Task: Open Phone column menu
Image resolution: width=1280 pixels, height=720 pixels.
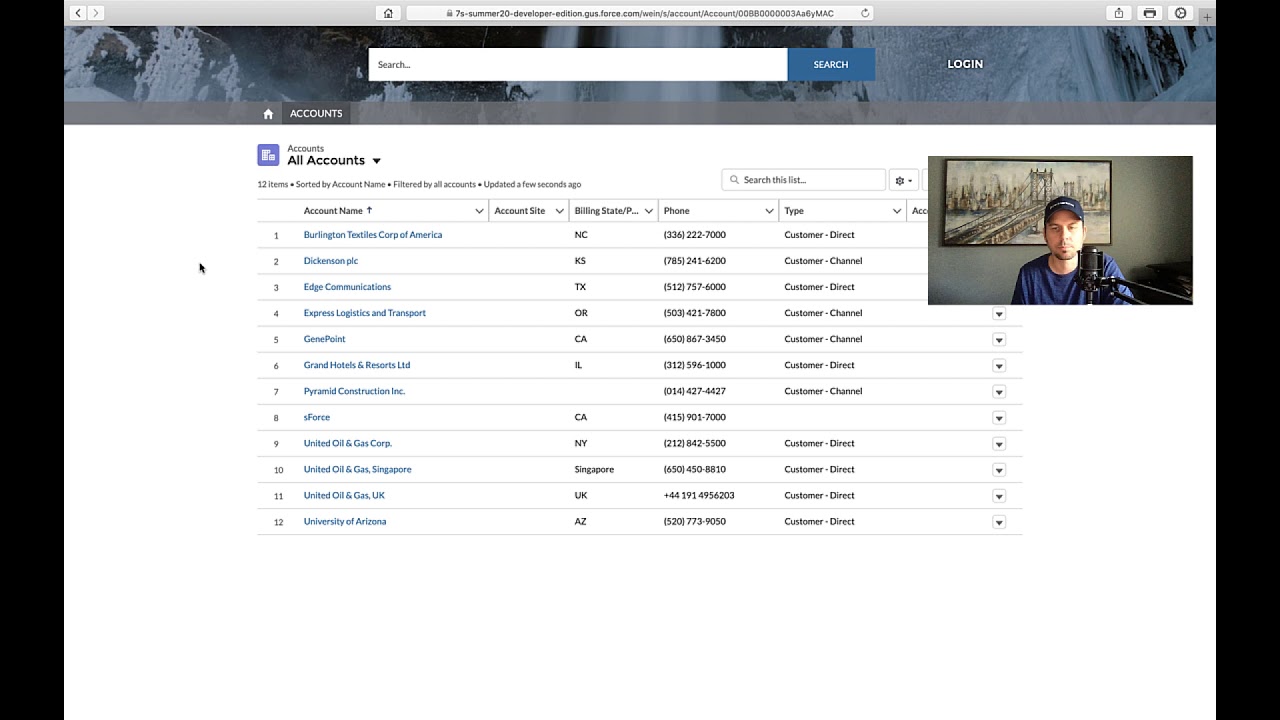Action: tap(769, 211)
